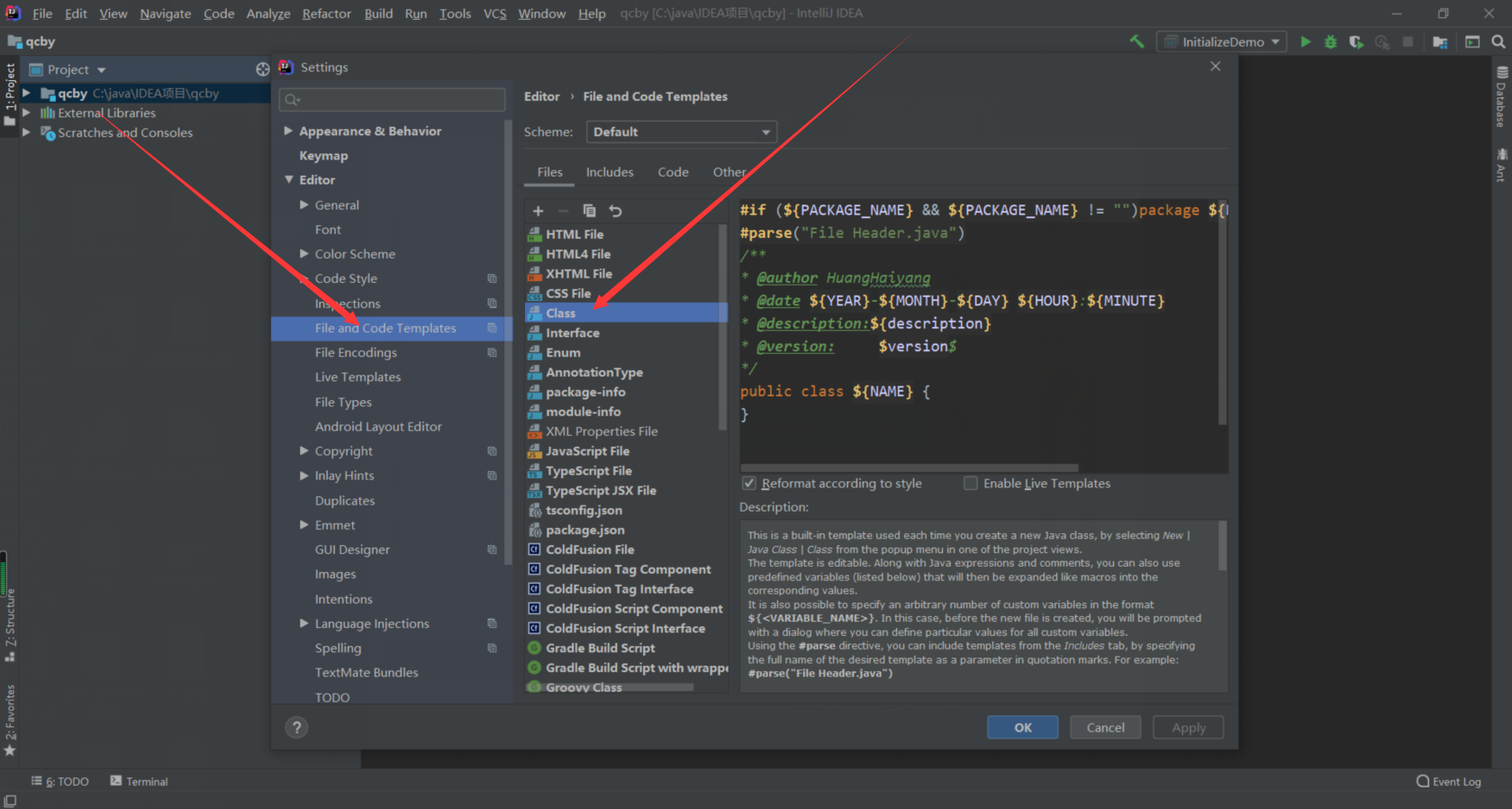Expand External Libraries in project tree
This screenshot has width=1512, height=809.
(x=27, y=113)
